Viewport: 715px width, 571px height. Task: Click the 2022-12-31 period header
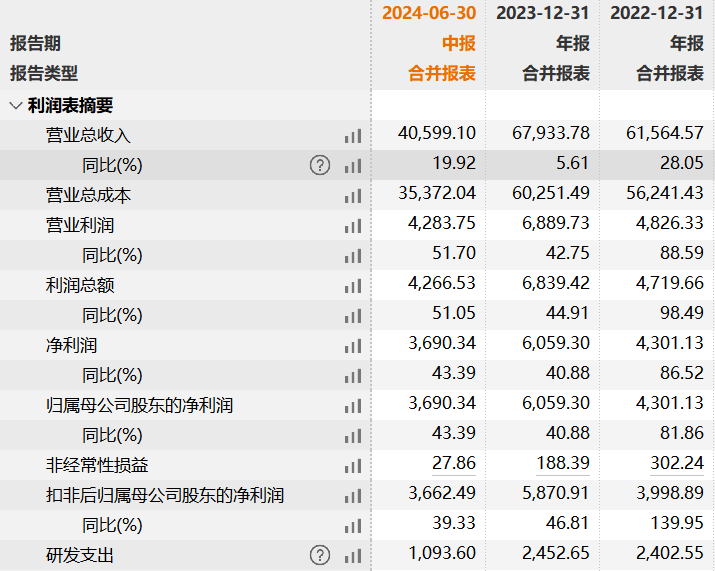(x=657, y=13)
